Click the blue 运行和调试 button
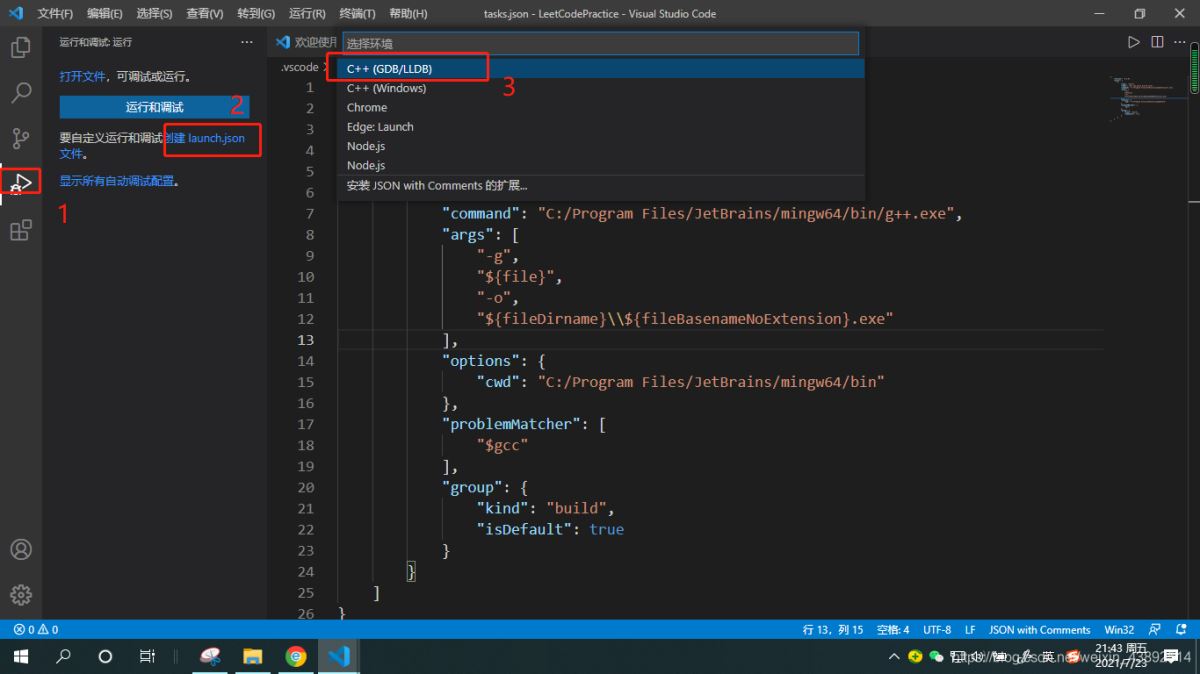 tap(154, 107)
